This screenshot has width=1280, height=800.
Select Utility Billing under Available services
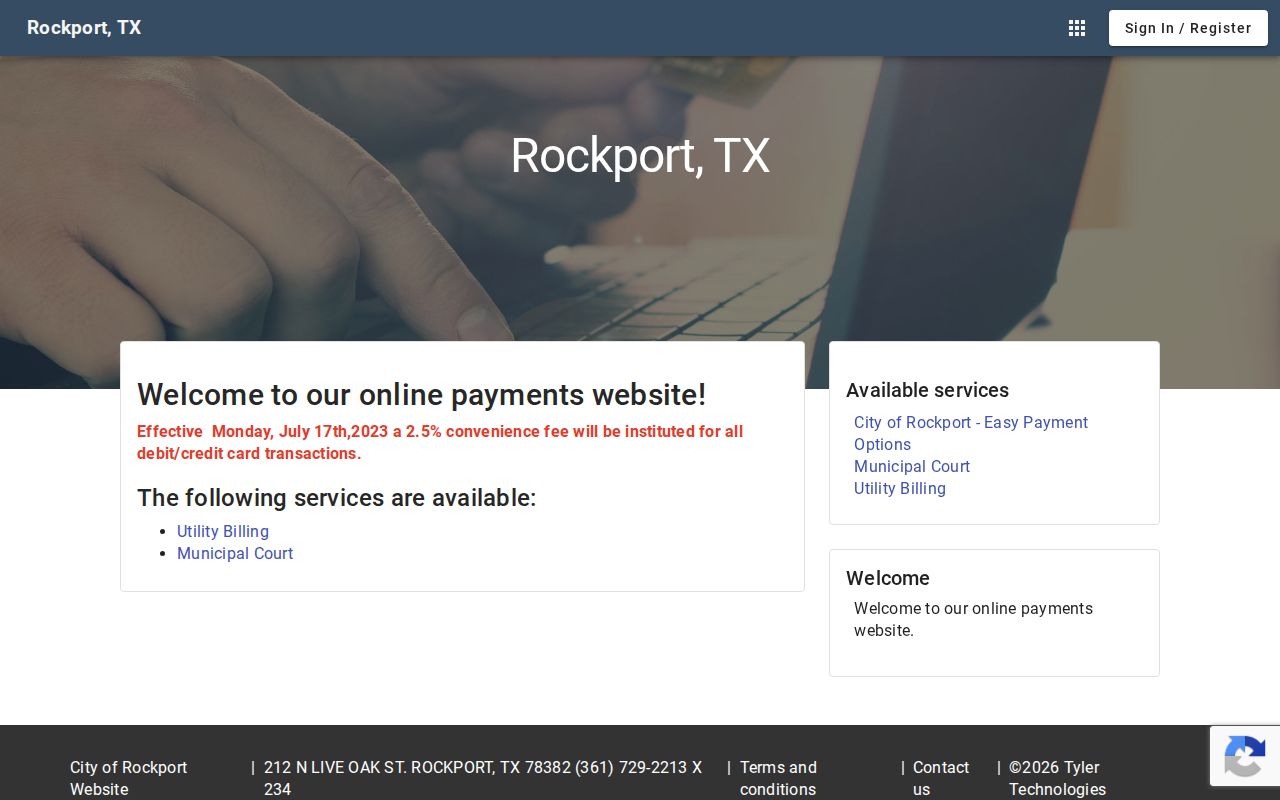pos(900,488)
